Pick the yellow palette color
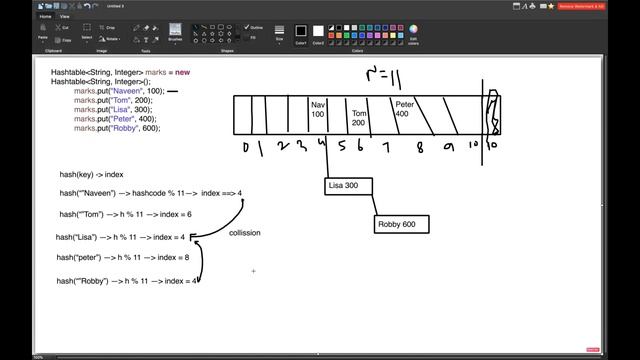The image size is (640, 360). tap(393, 35)
